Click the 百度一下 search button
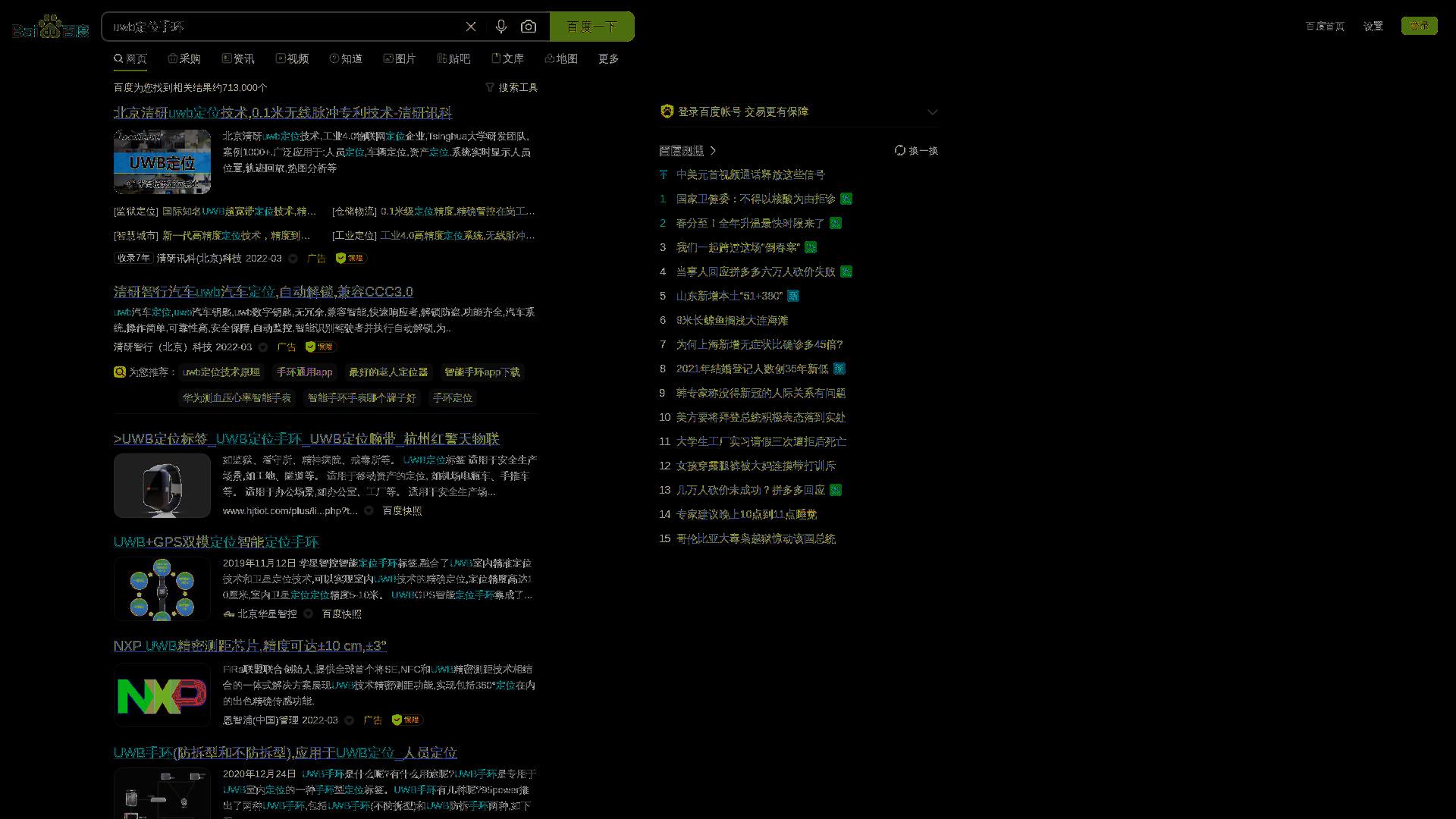Screen dimensions: 1456x819 (592, 27)
